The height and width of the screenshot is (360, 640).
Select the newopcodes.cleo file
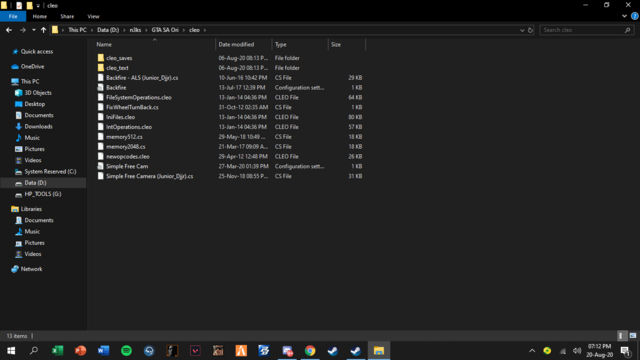tap(128, 156)
